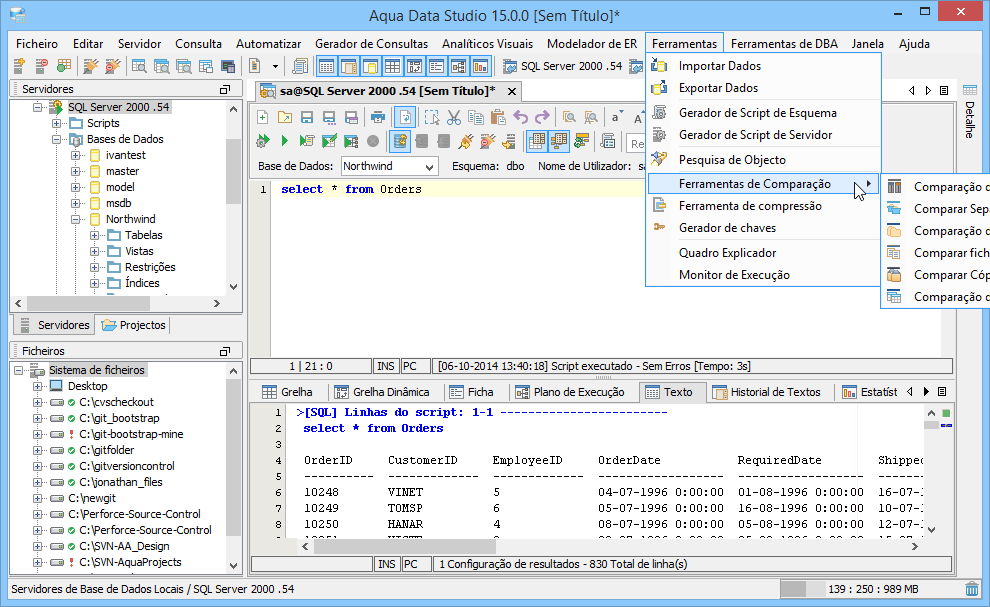
Task: Expand the Tabelas folder under Northwind
Action: click(x=94, y=235)
